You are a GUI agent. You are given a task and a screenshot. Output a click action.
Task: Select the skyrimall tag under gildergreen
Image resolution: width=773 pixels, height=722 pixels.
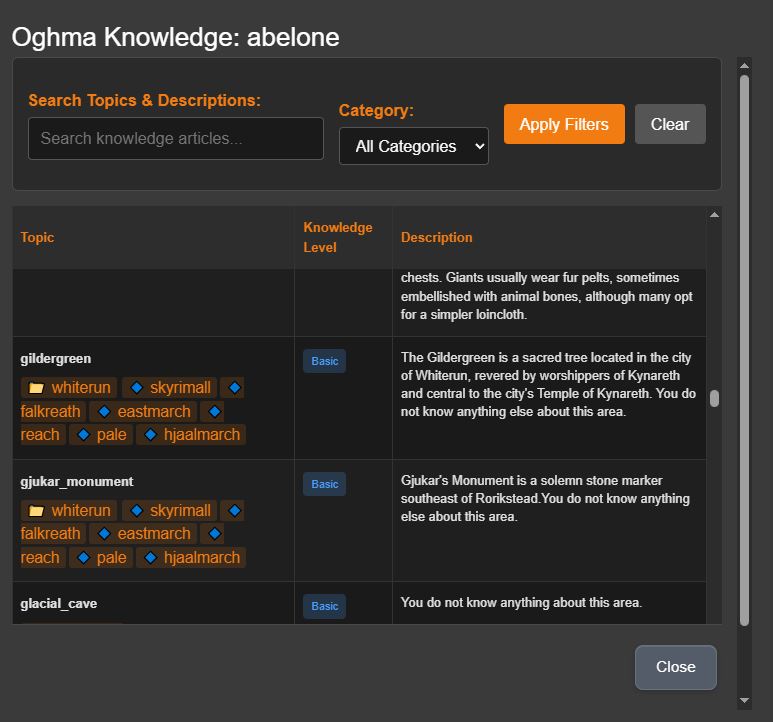tap(170, 387)
